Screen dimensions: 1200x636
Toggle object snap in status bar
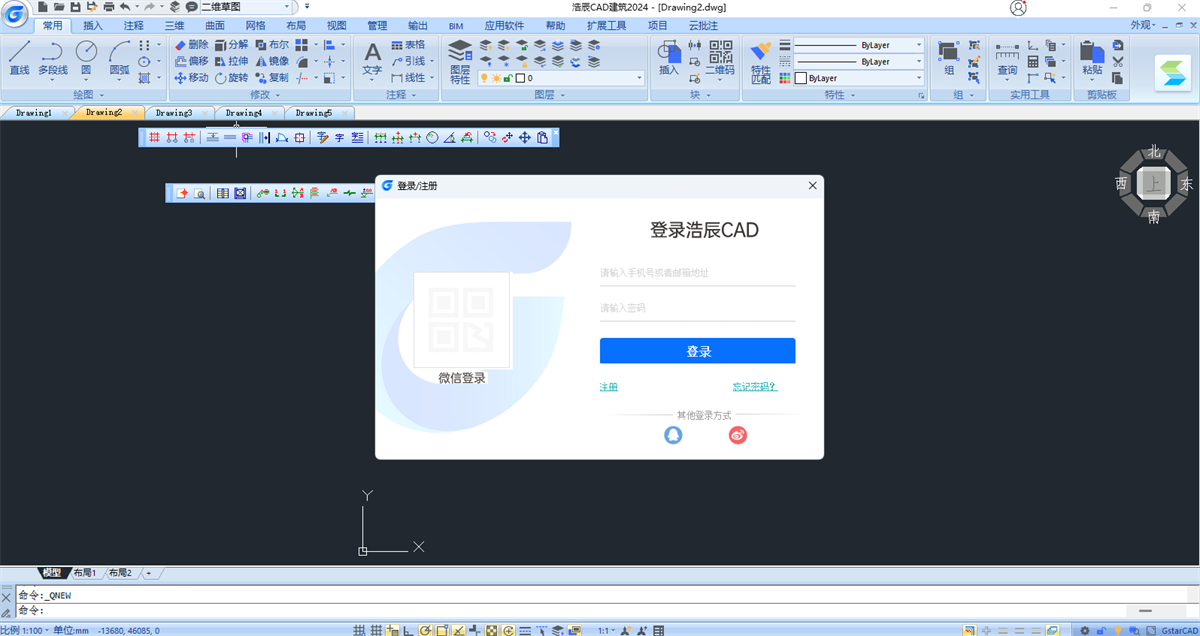(x=441, y=630)
